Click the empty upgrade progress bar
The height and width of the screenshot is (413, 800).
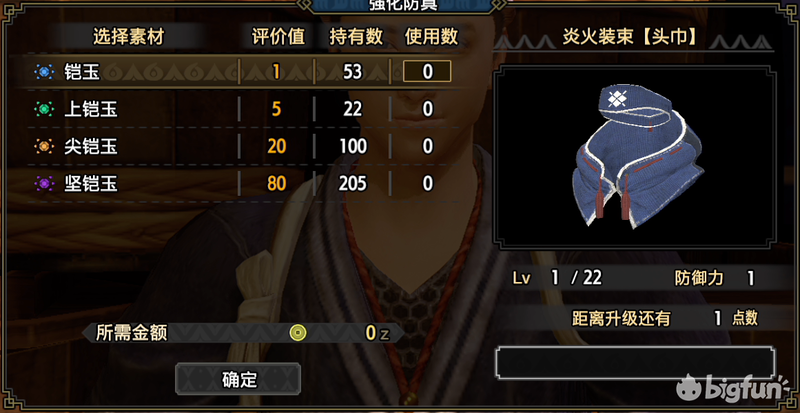pos(634,362)
